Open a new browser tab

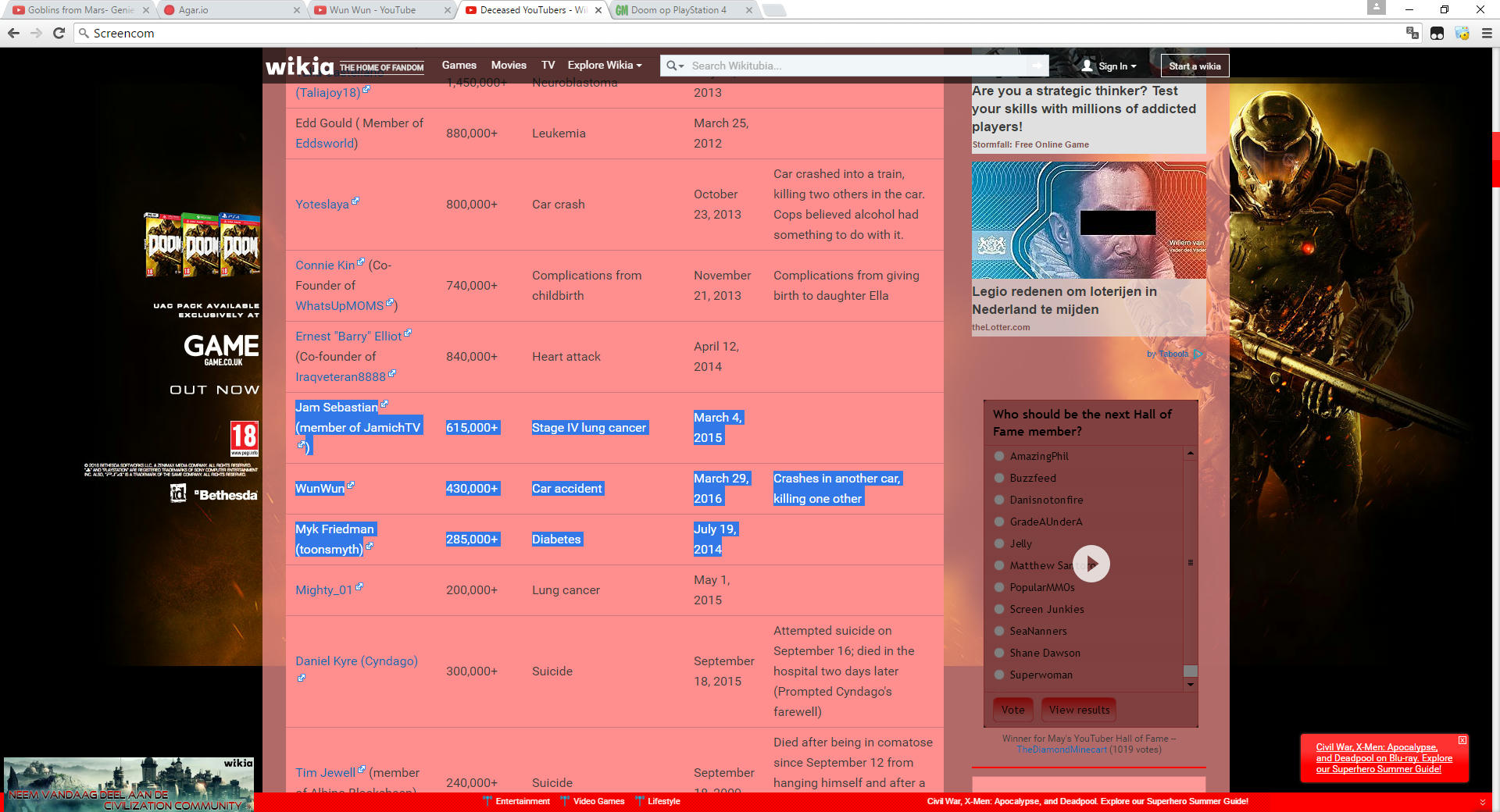[x=773, y=10]
